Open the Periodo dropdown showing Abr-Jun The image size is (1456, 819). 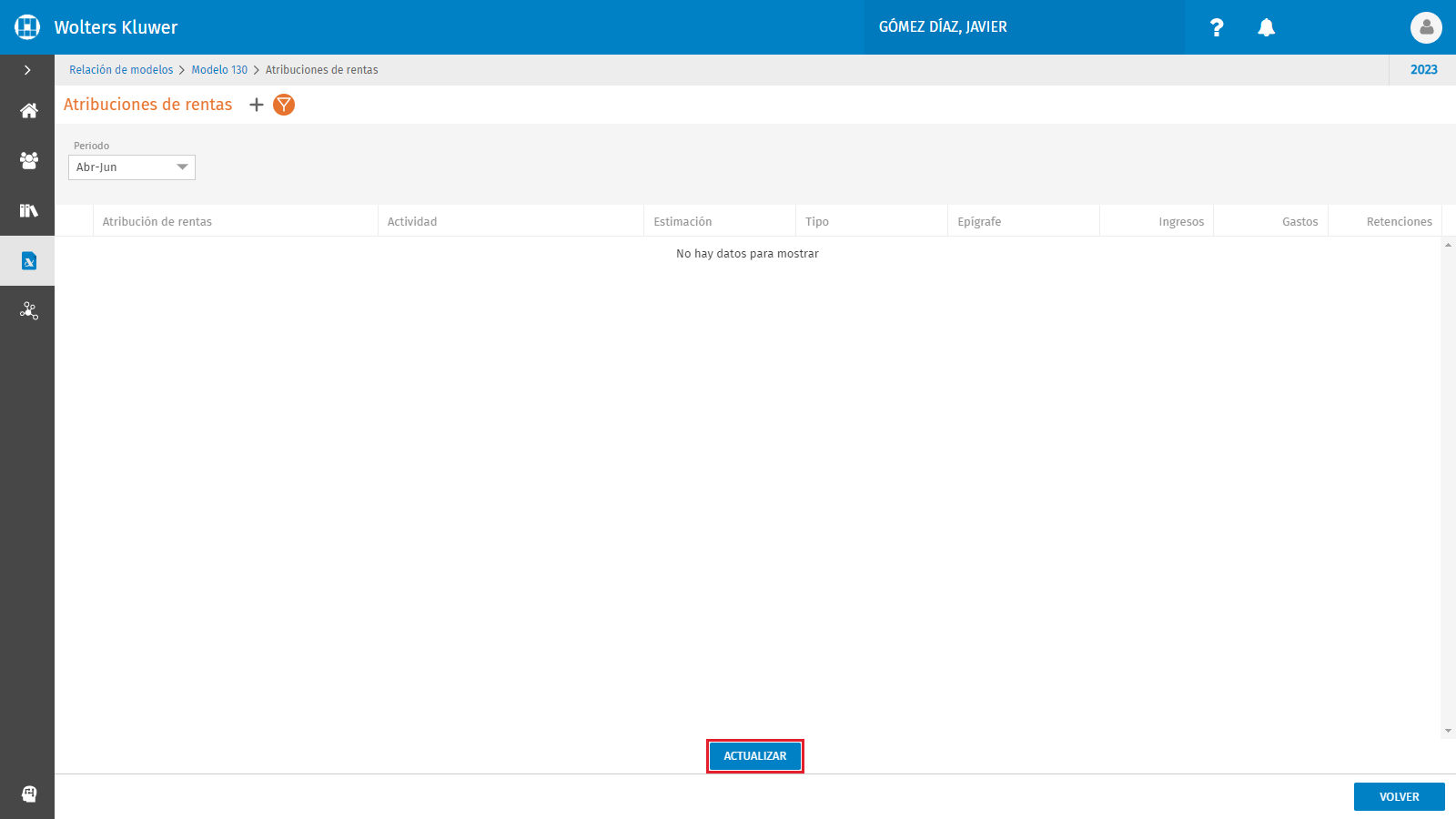pos(132,167)
